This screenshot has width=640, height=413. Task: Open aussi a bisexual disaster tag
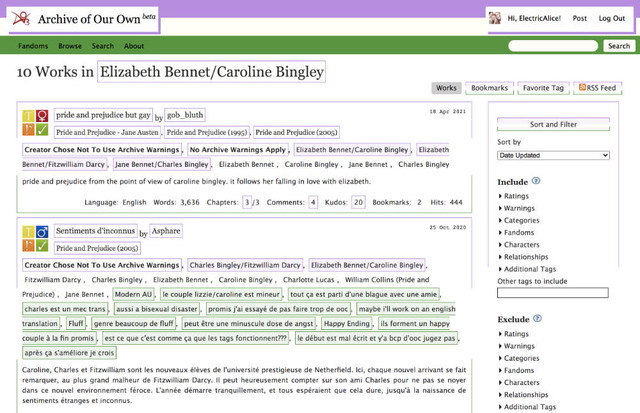[157, 309]
